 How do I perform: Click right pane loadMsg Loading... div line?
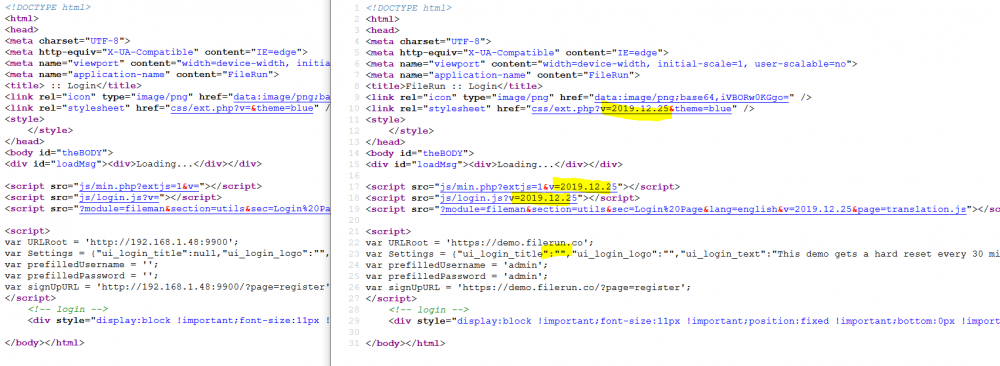(x=494, y=164)
